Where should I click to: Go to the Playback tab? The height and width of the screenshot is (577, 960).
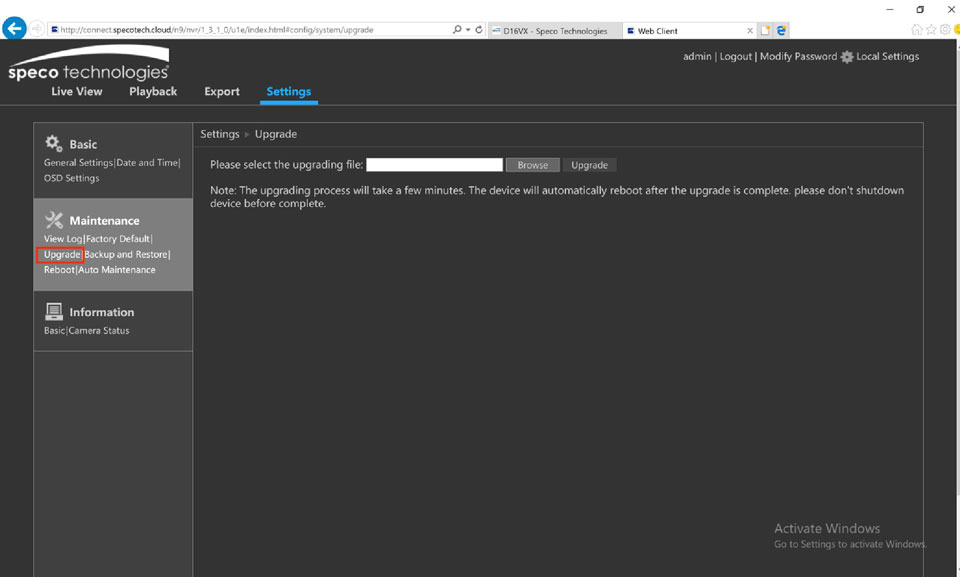point(153,91)
